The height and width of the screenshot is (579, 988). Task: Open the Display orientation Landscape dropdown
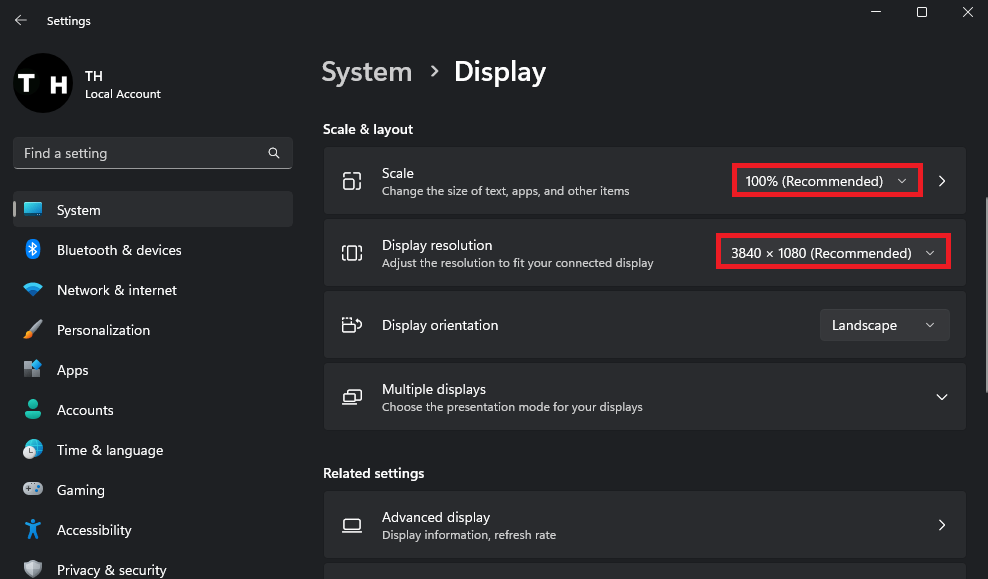(884, 325)
